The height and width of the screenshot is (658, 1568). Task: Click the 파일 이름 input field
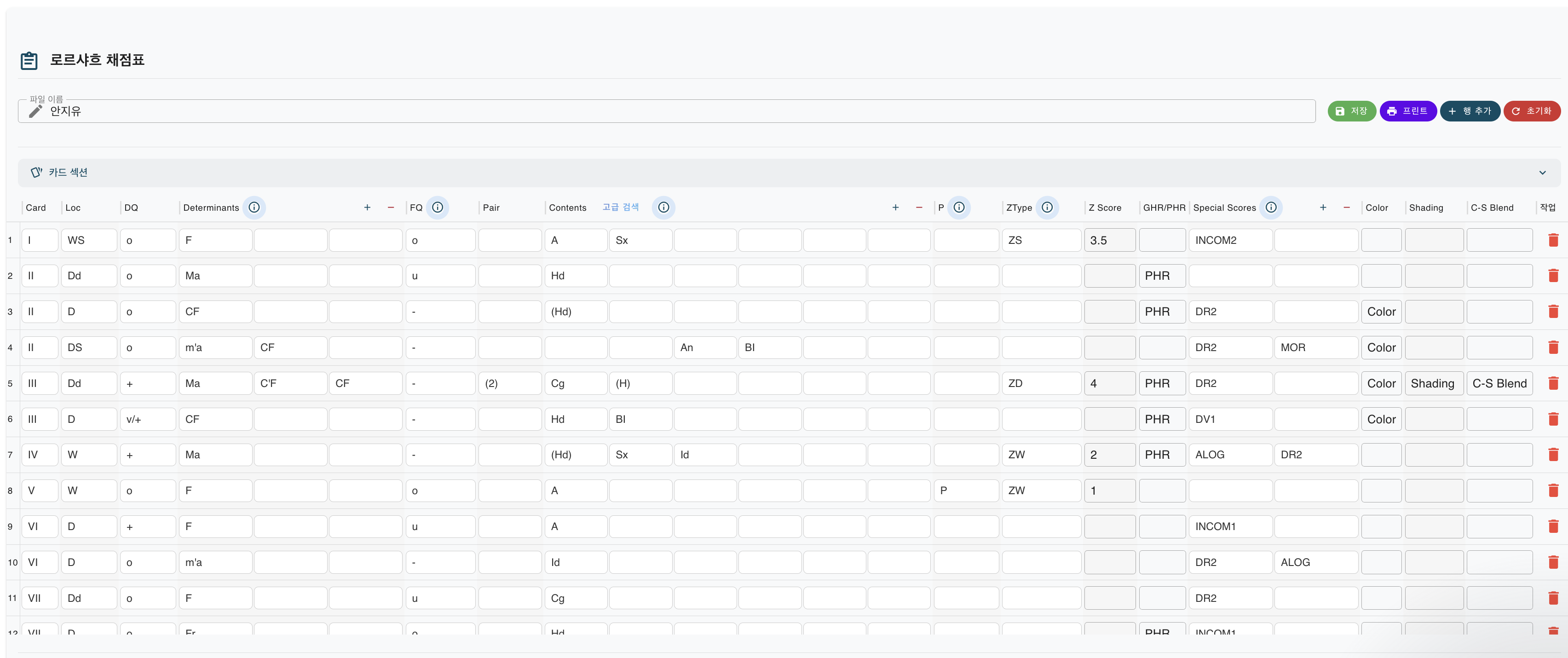[x=669, y=111]
